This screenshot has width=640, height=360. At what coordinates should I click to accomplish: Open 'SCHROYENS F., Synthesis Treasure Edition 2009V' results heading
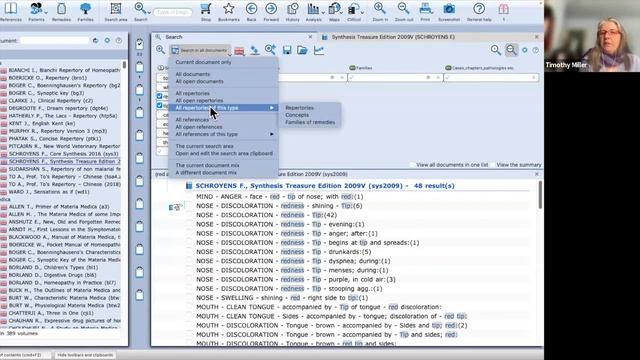tap(325, 186)
